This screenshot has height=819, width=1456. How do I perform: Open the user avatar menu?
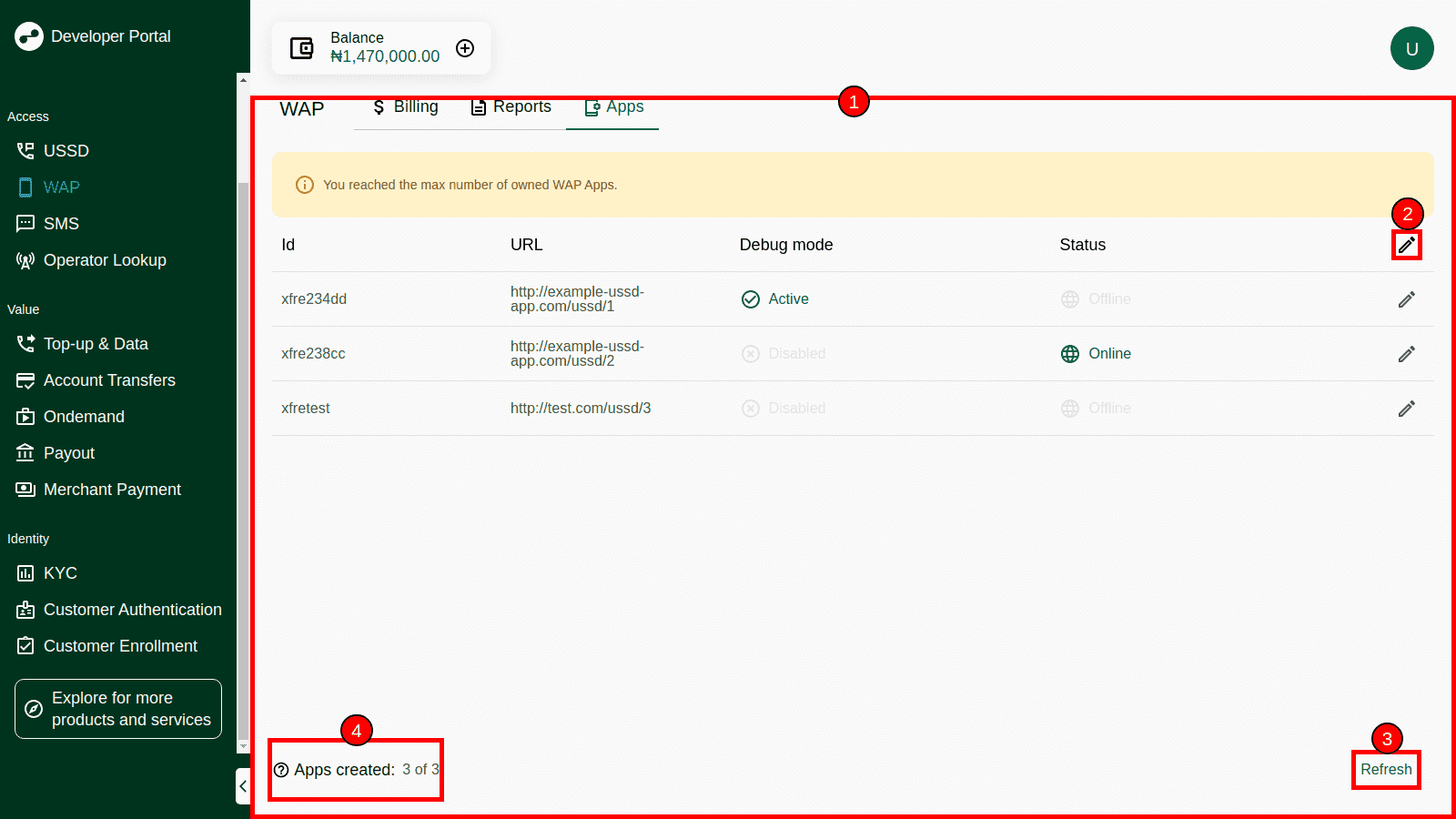click(1411, 48)
